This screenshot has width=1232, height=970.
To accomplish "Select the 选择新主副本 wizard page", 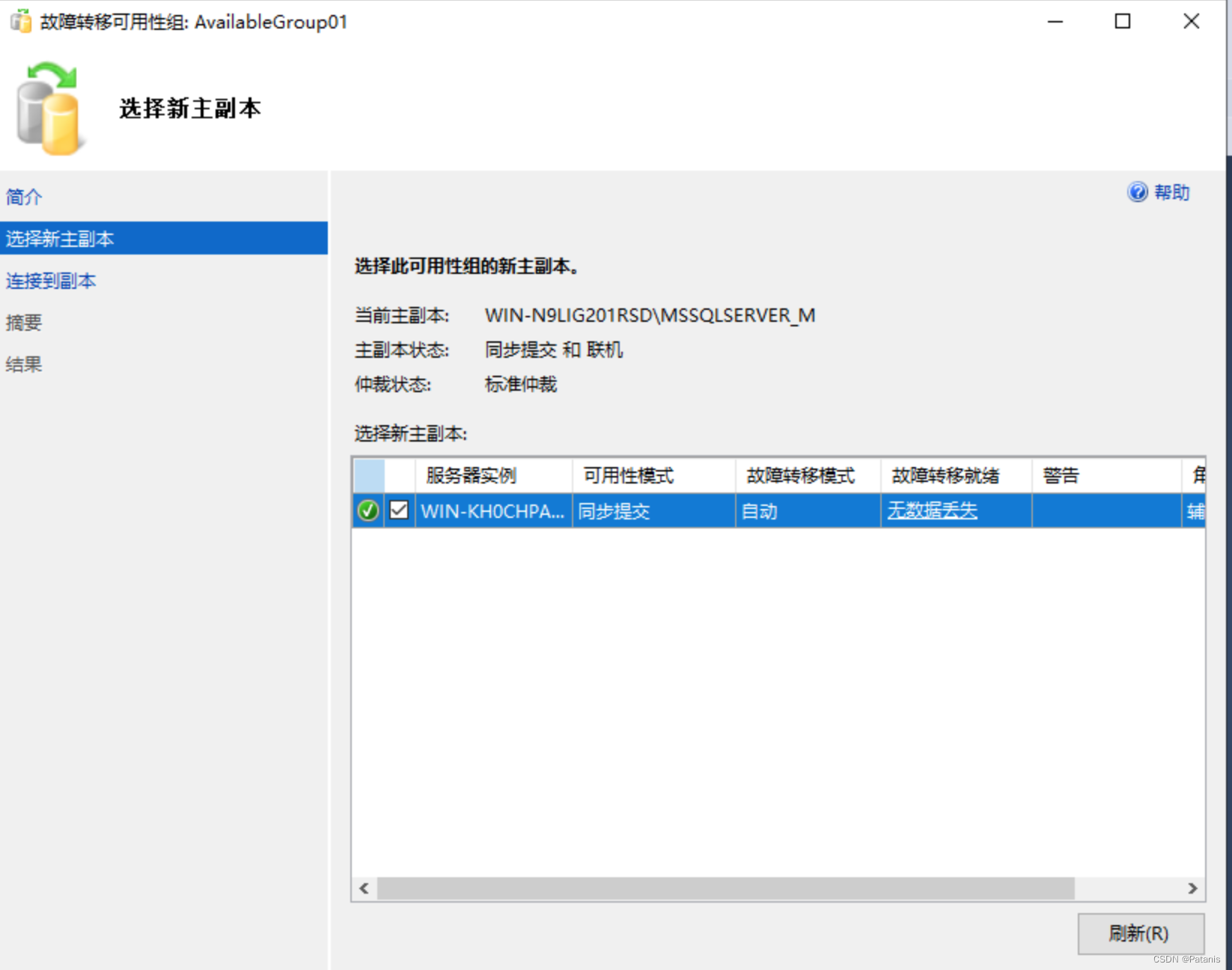I will click(164, 238).
